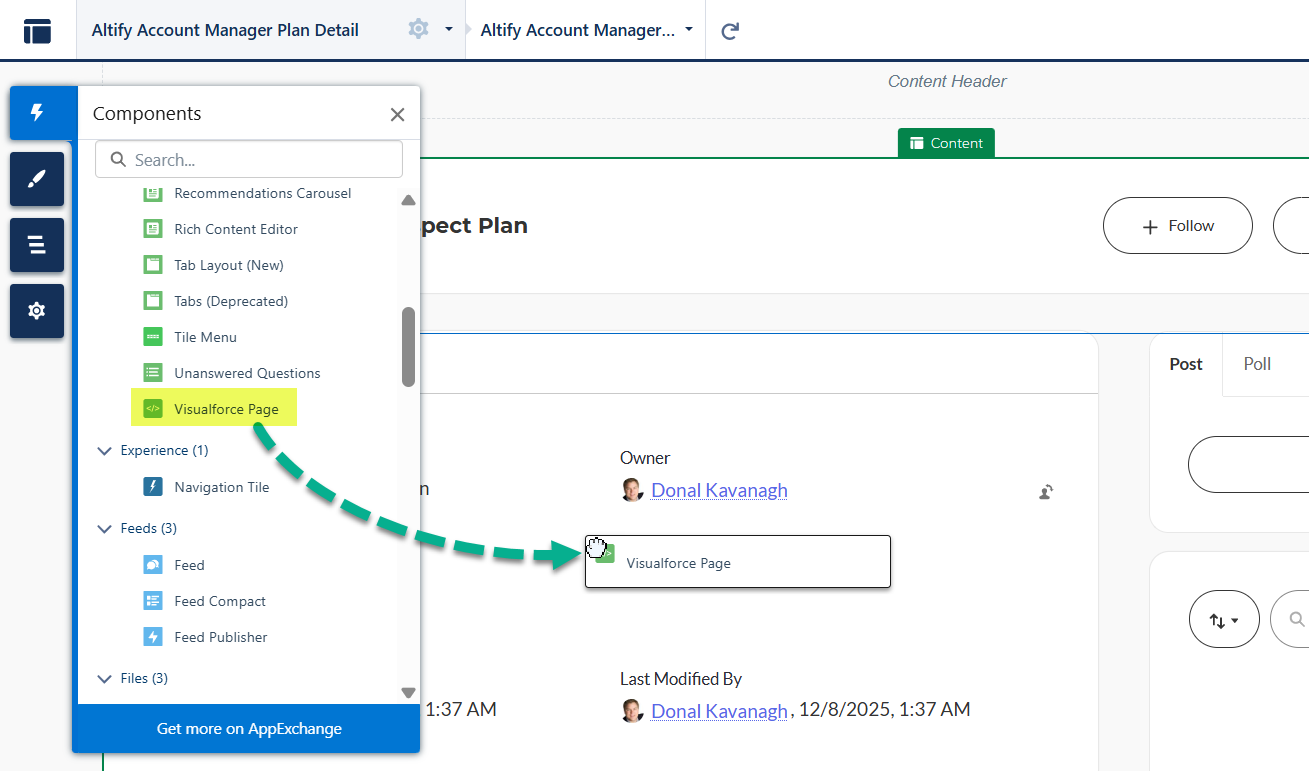Click Get more on AppExchange
Screen dimensions: 1309x771
tap(249, 728)
